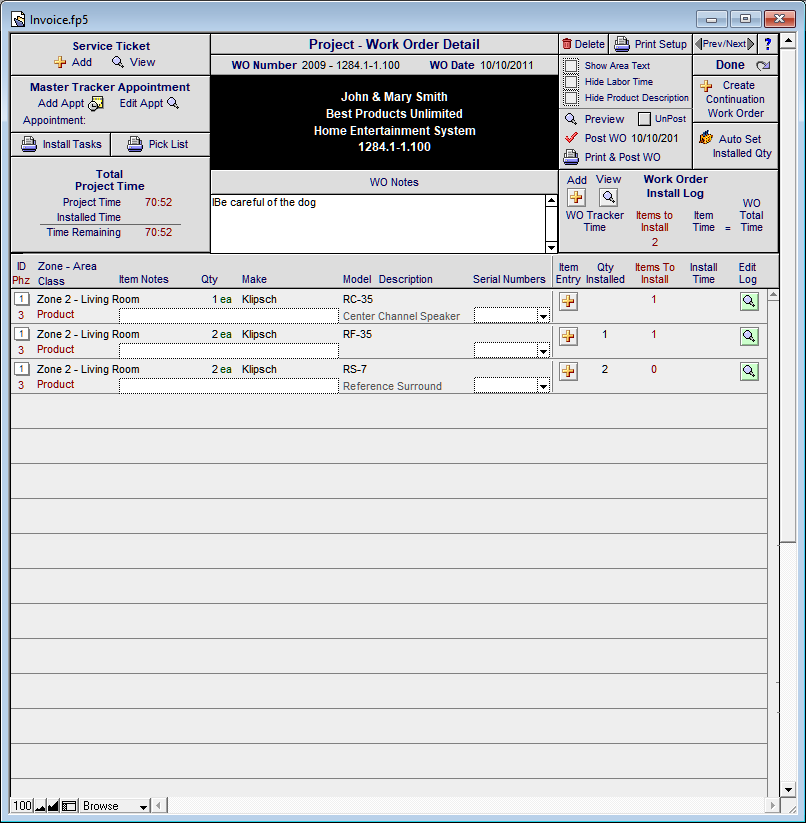This screenshot has height=823, width=806.
Task: Run Auto Set Installed Qty
Action: tap(735, 146)
